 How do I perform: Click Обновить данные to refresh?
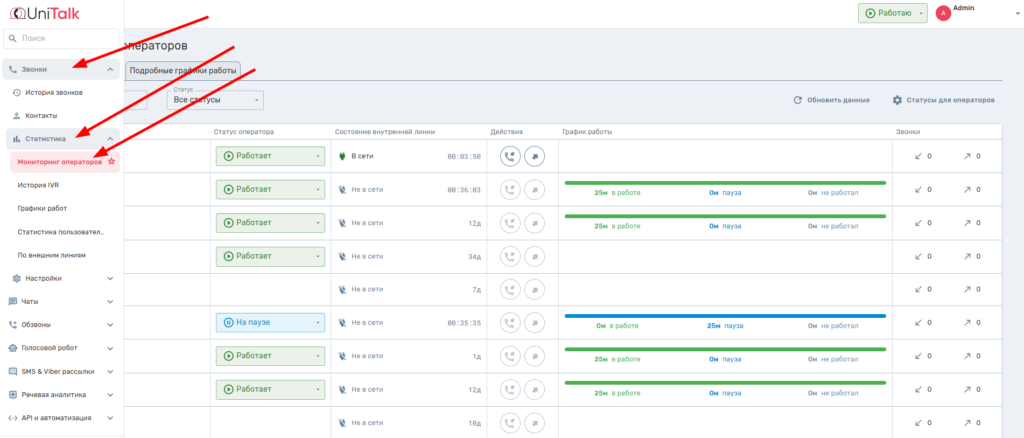832,100
